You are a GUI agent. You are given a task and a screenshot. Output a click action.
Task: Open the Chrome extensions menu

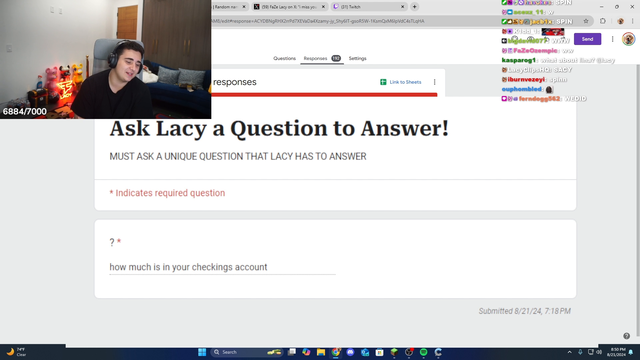(x=603, y=21)
